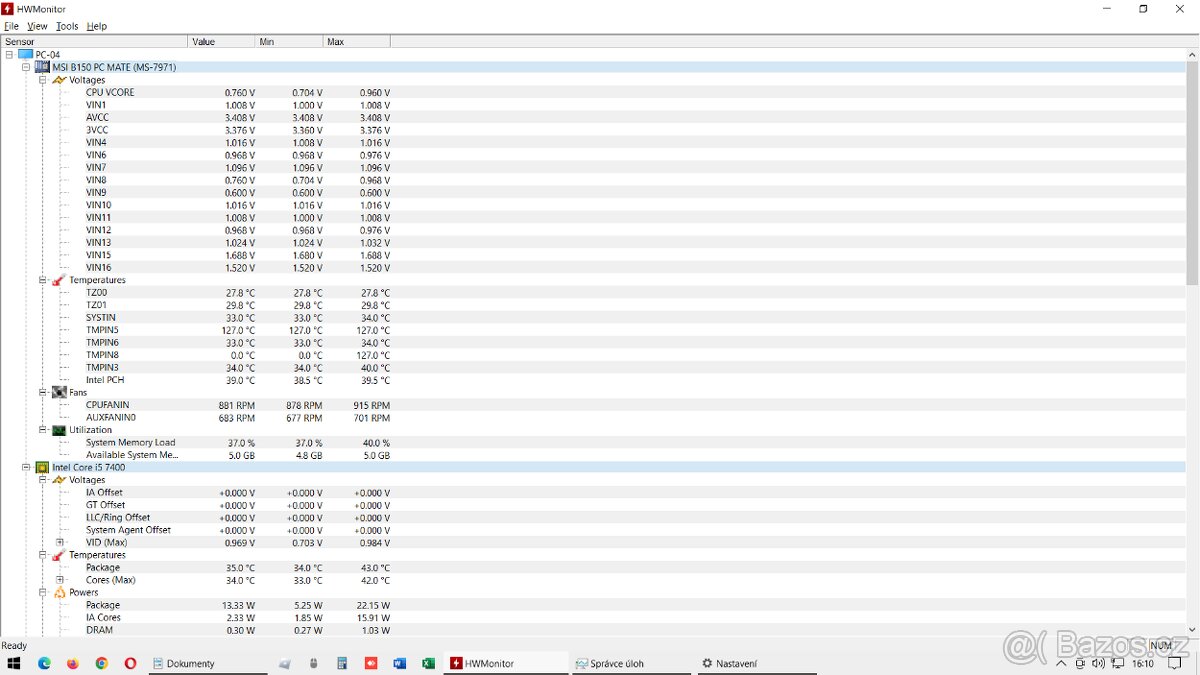Collapse the motherboard Voltages section

pos(43,80)
